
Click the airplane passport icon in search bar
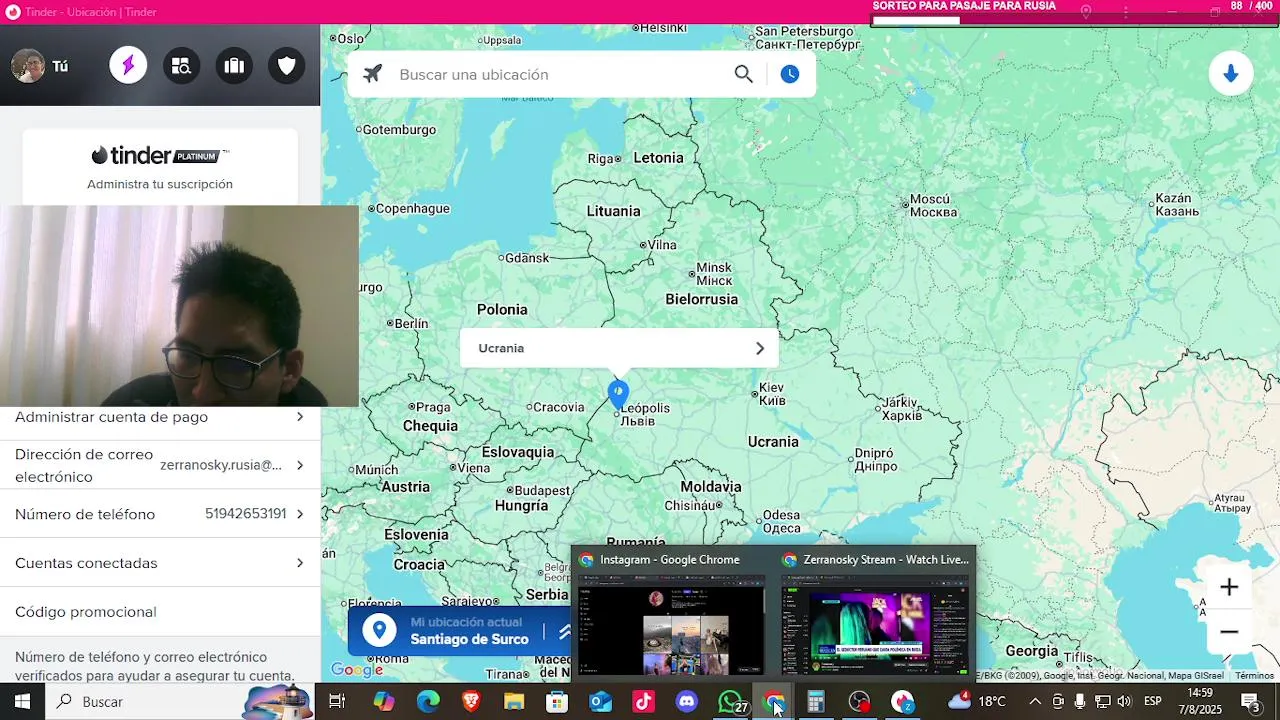click(x=373, y=74)
